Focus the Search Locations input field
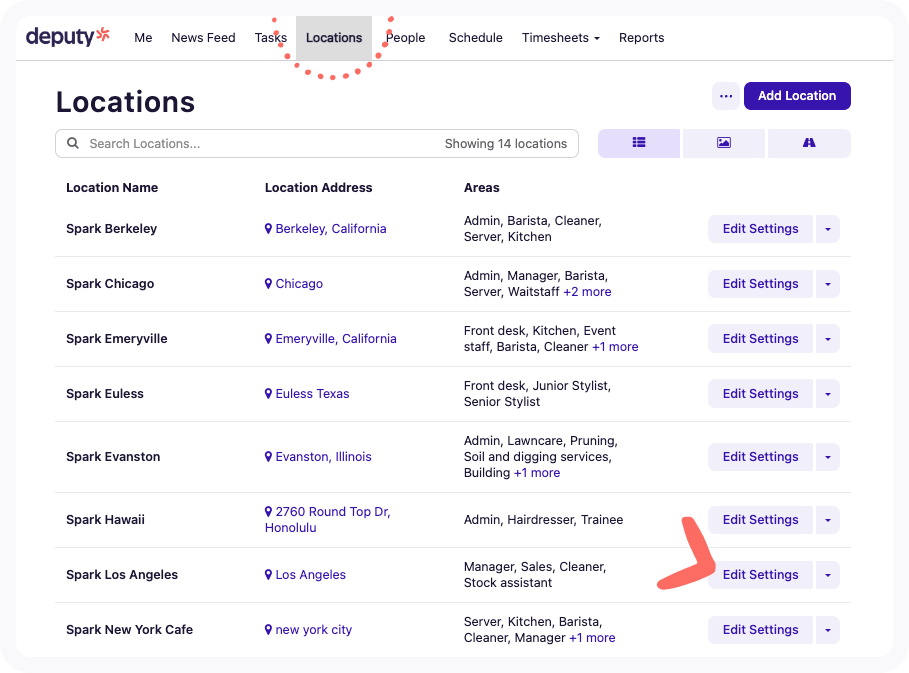The image size is (909, 673). coord(317,144)
